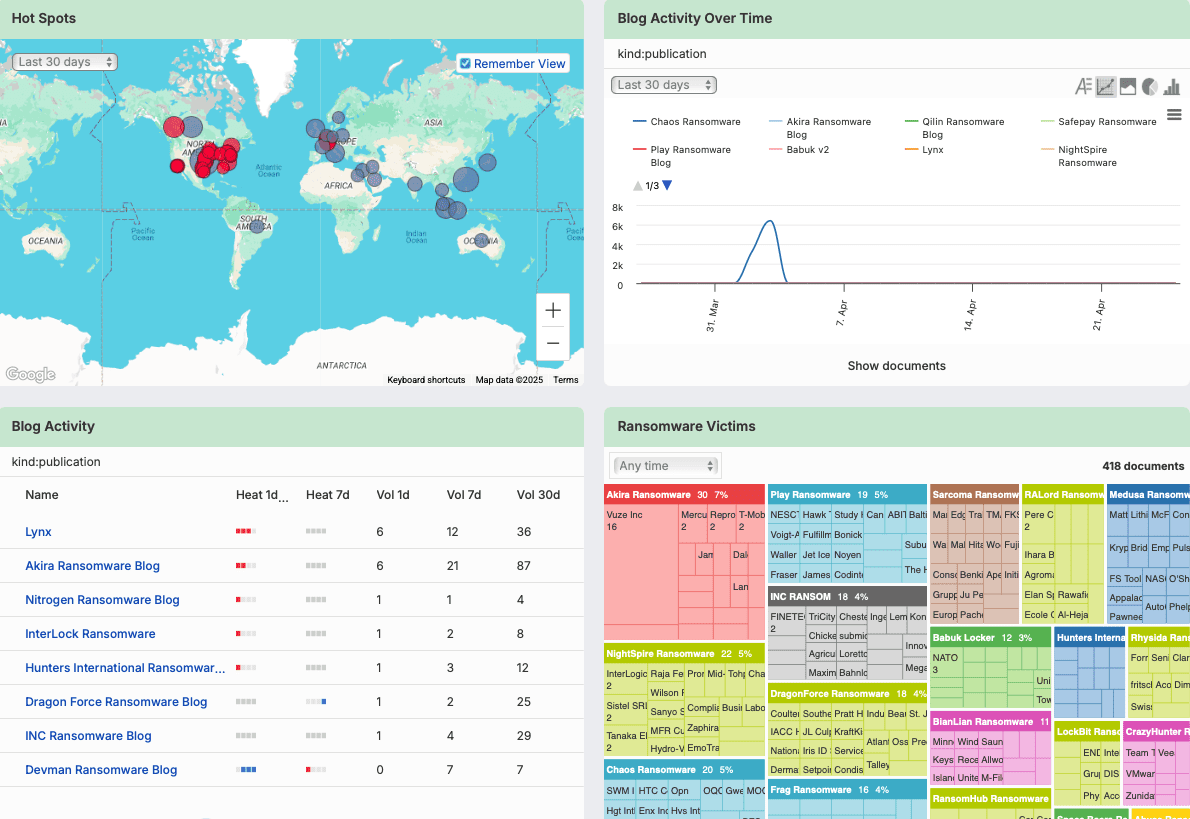Select NightSpire Ransomware treemap header

point(684,653)
